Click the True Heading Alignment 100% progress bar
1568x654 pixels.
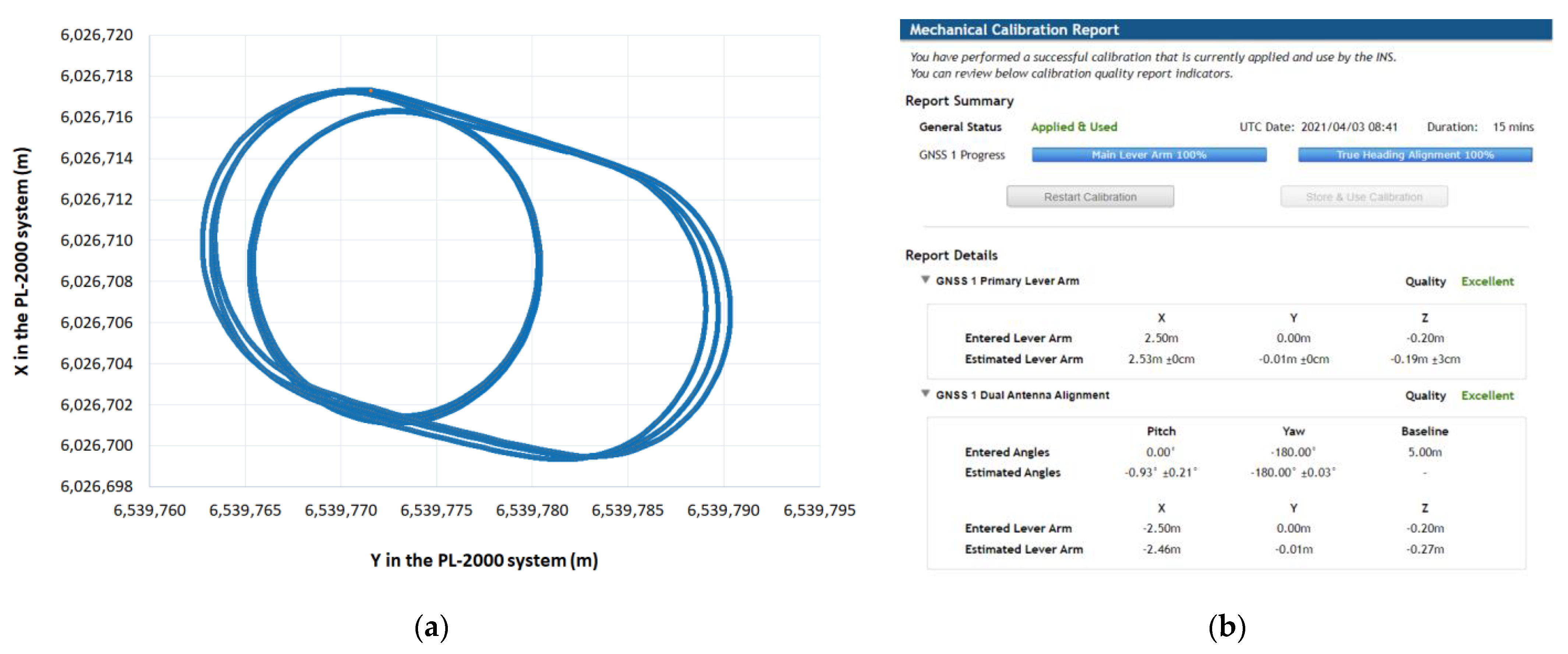pyautogui.click(x=1415, y=155)
